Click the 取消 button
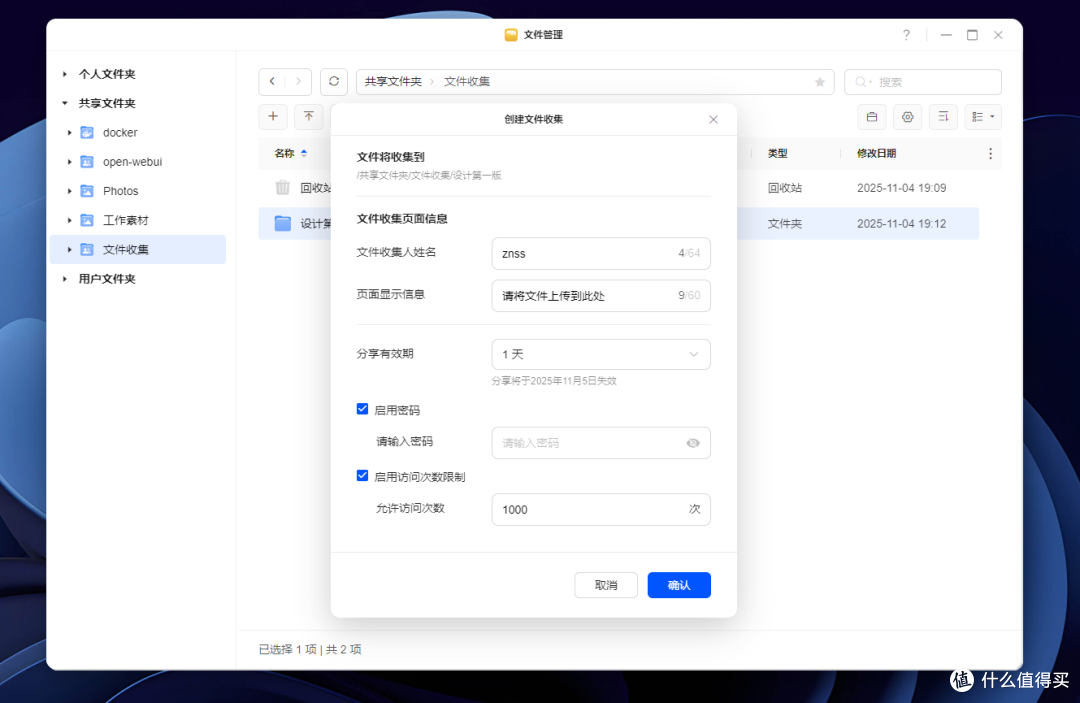This screenshot has width=1080, height=703. (x=606, y=585)
